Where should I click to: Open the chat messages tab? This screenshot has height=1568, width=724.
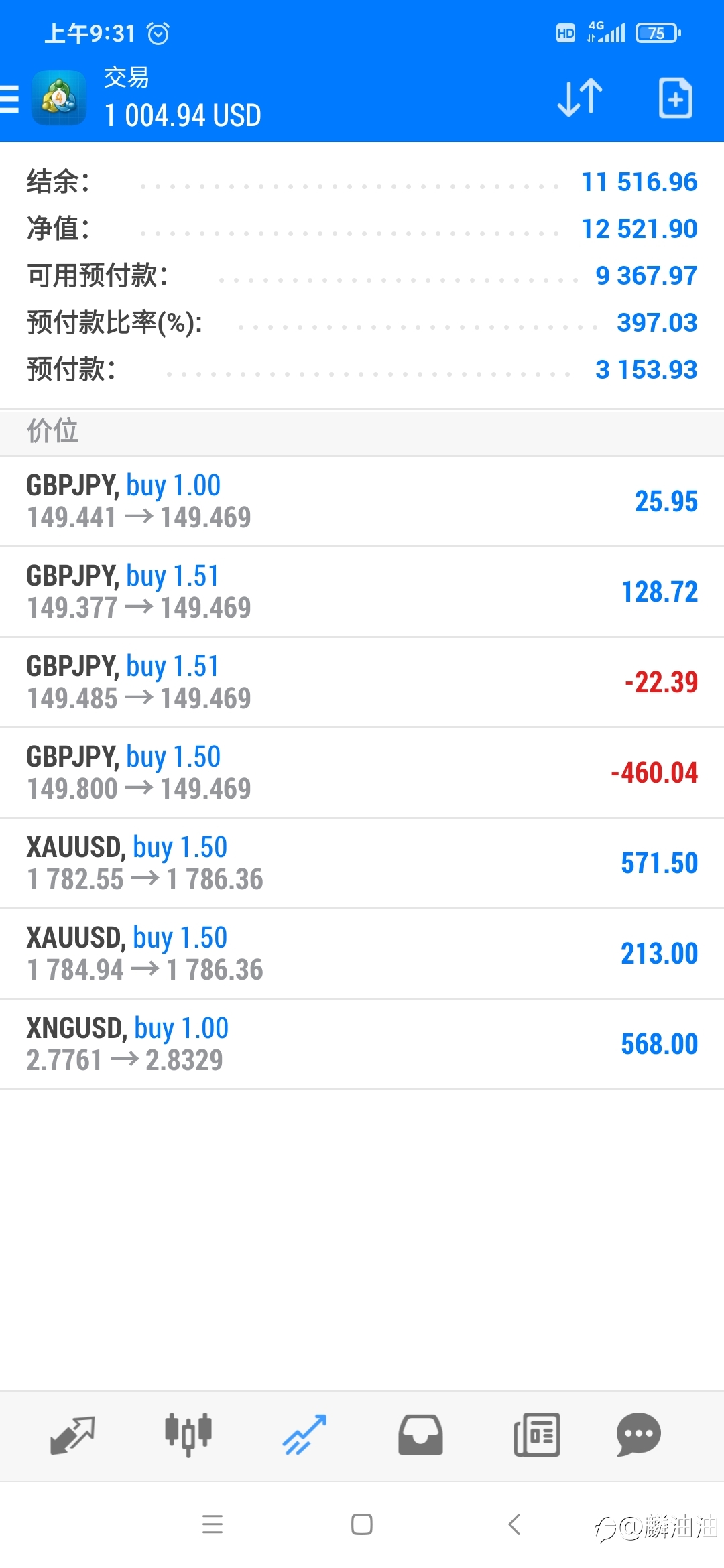click(x=638, y=1435)
